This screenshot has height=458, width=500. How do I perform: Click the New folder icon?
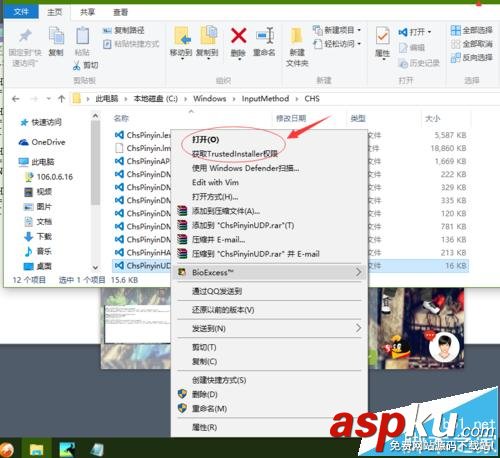point(296,36)
